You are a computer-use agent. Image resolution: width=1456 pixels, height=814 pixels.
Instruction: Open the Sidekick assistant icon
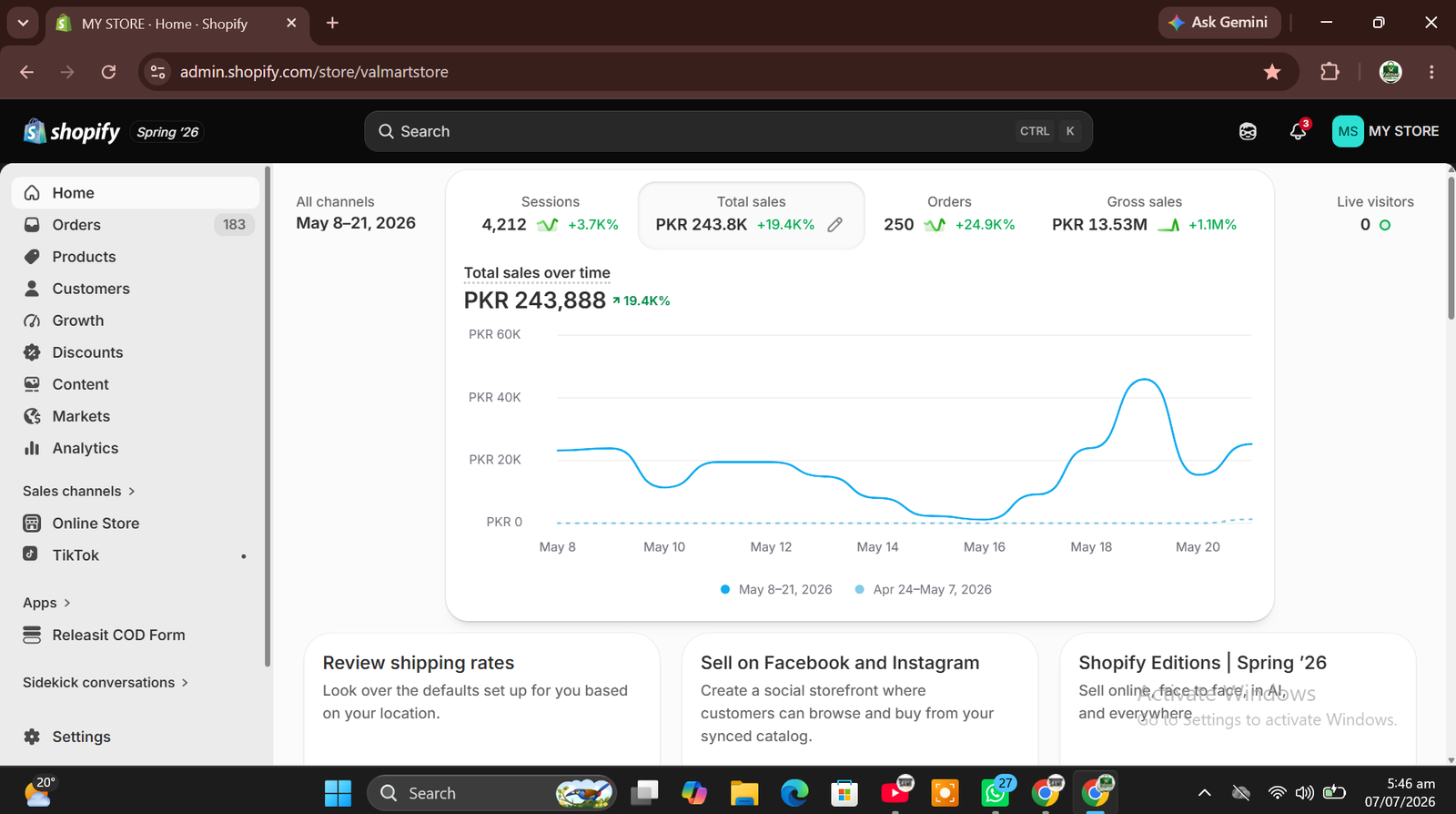click(1248, 131)
